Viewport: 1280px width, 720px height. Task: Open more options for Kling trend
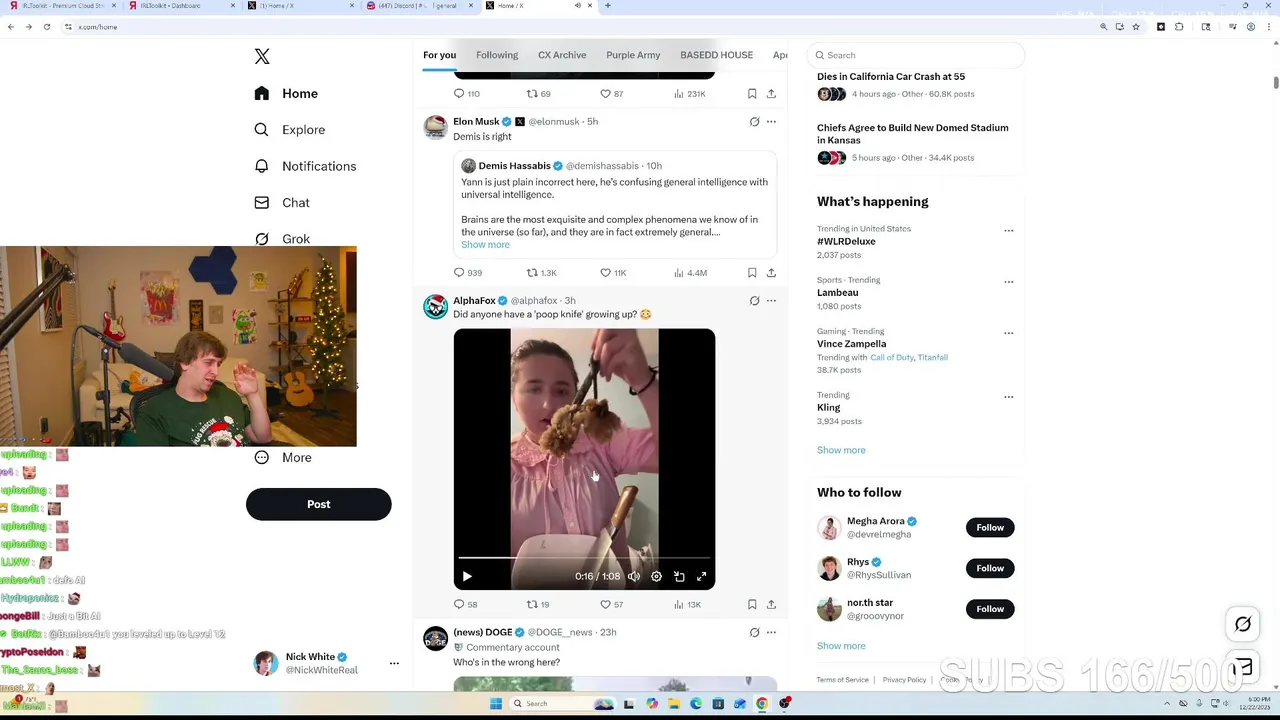pos(1008,396)
